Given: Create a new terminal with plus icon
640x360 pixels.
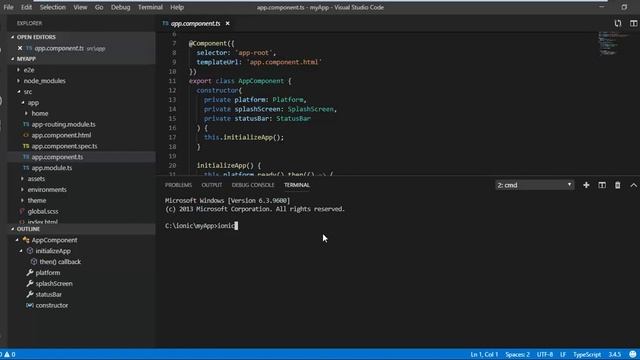Looking at the screenshot, I should (586, 185).
